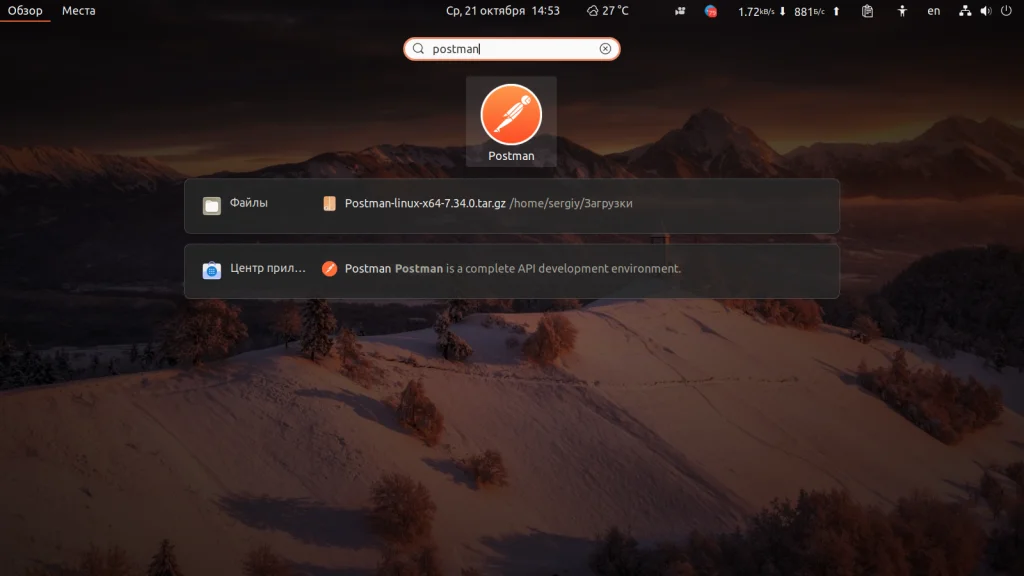Open the accessibility menu icon
The height and width of the screenshot is (576, 1024).
point(902,10)
